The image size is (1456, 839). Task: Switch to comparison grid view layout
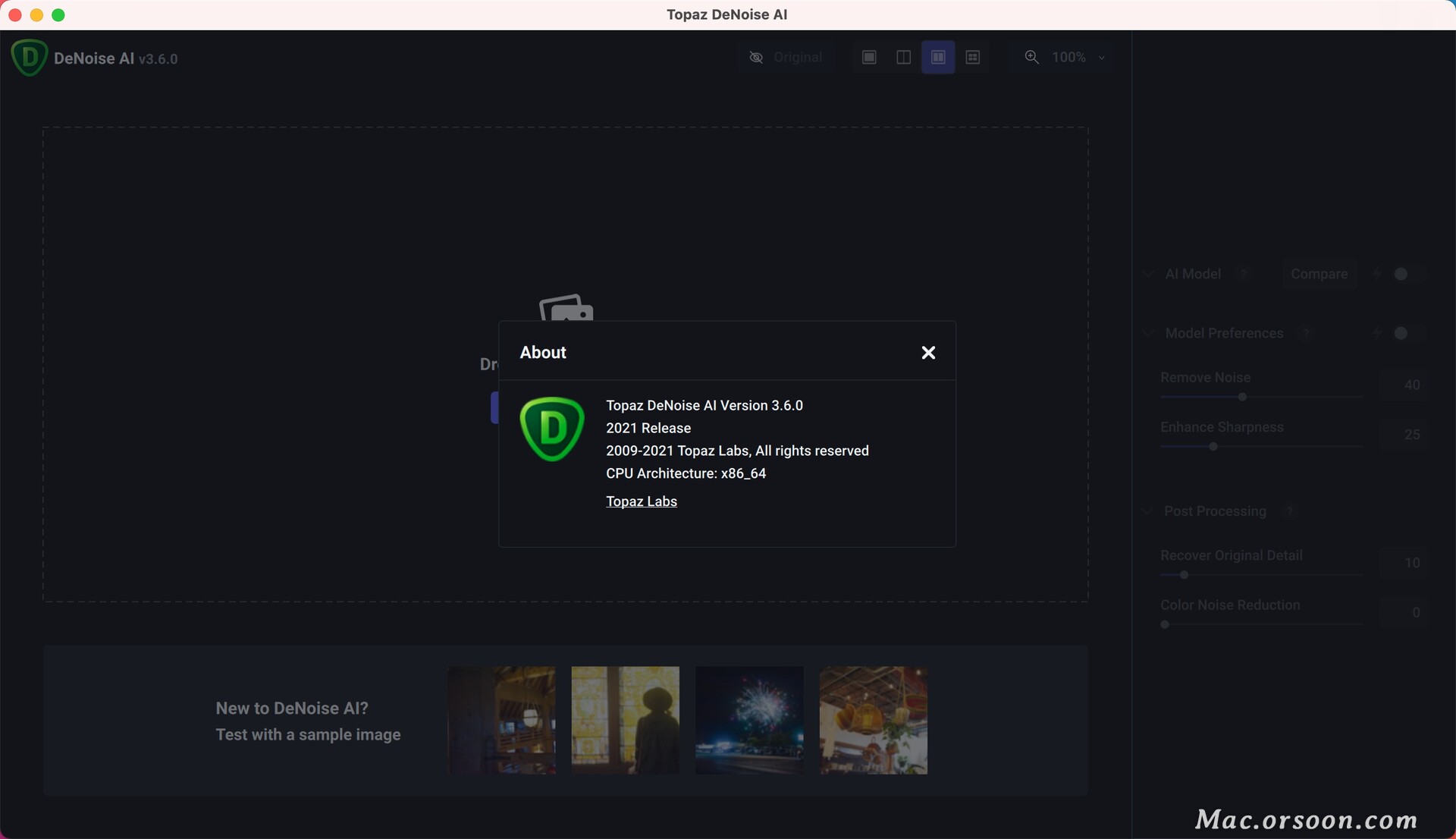(973, 58)
